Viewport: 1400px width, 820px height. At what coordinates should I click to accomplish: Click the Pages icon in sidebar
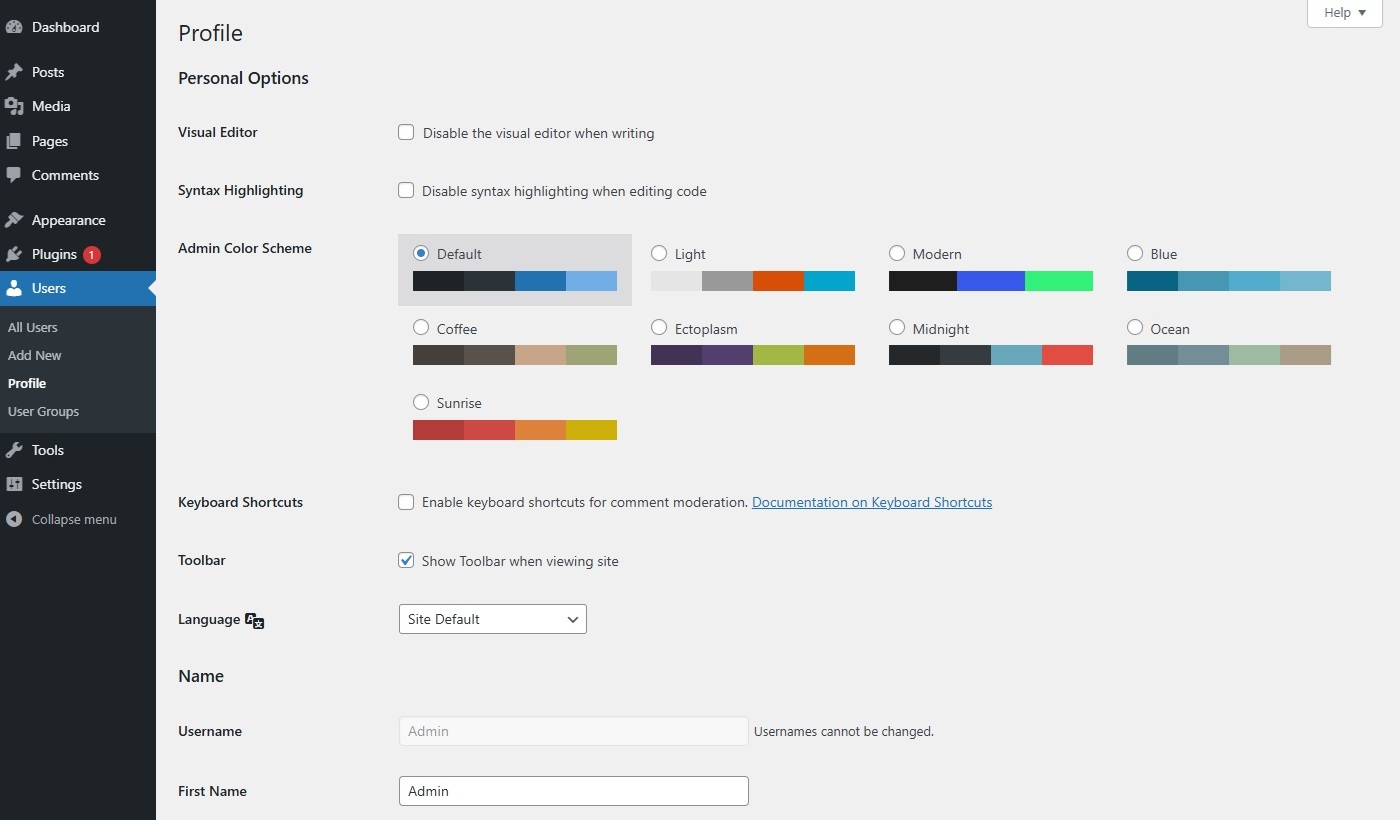pos(14,141)
